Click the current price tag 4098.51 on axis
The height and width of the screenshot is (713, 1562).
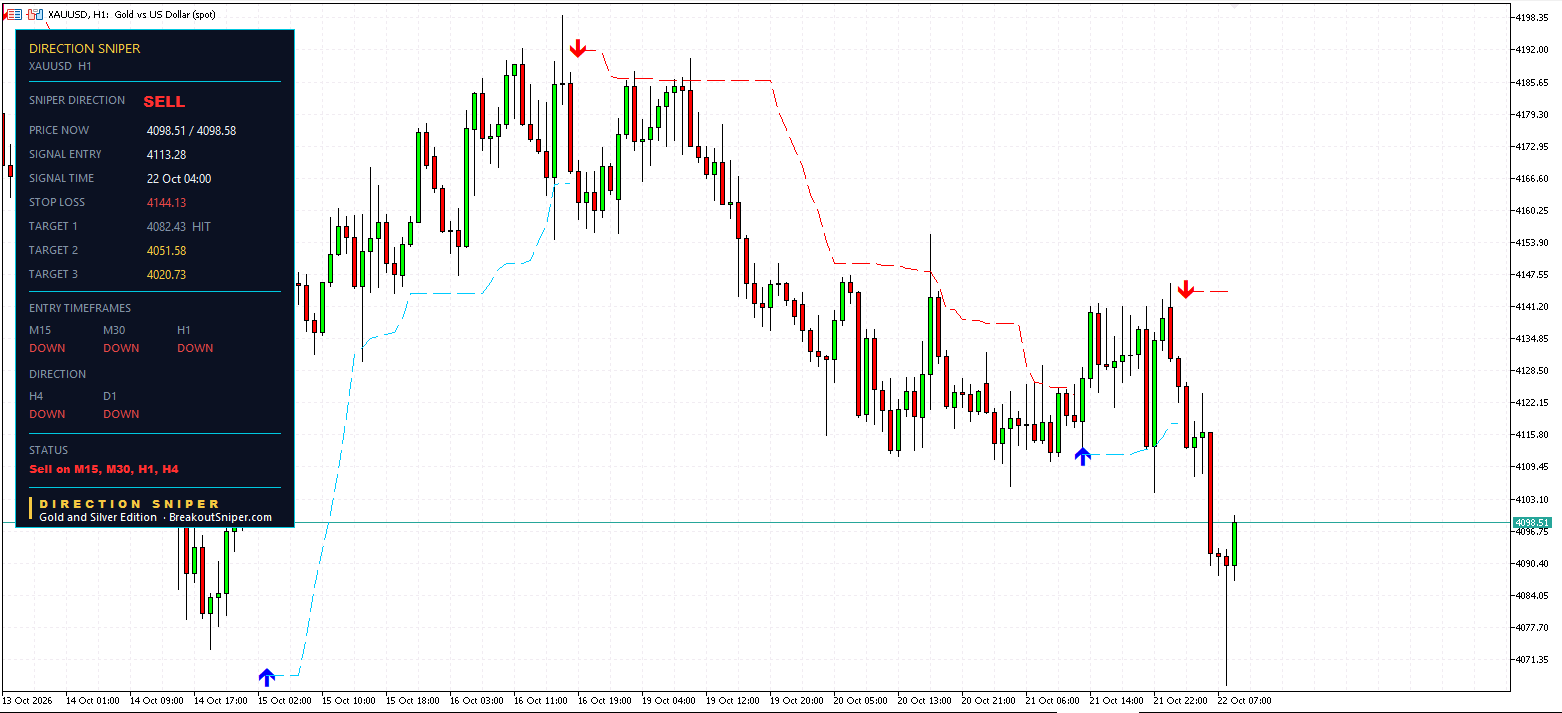click(1532, 523)
